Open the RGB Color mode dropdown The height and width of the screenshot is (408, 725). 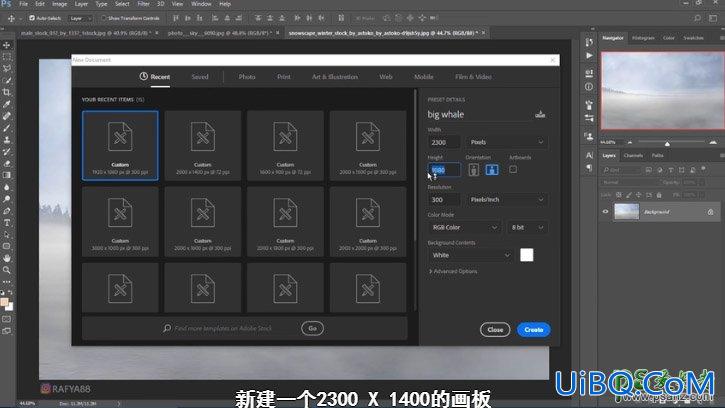coord(464,227)
